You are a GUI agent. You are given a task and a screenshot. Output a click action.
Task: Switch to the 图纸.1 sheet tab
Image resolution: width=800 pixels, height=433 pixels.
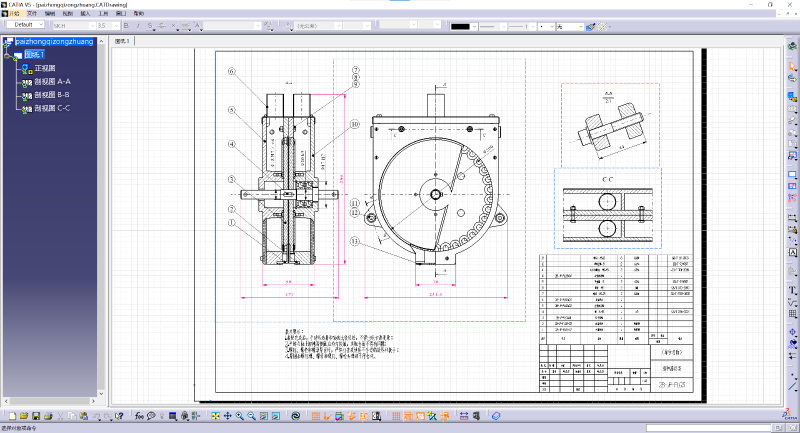(122, 41)
